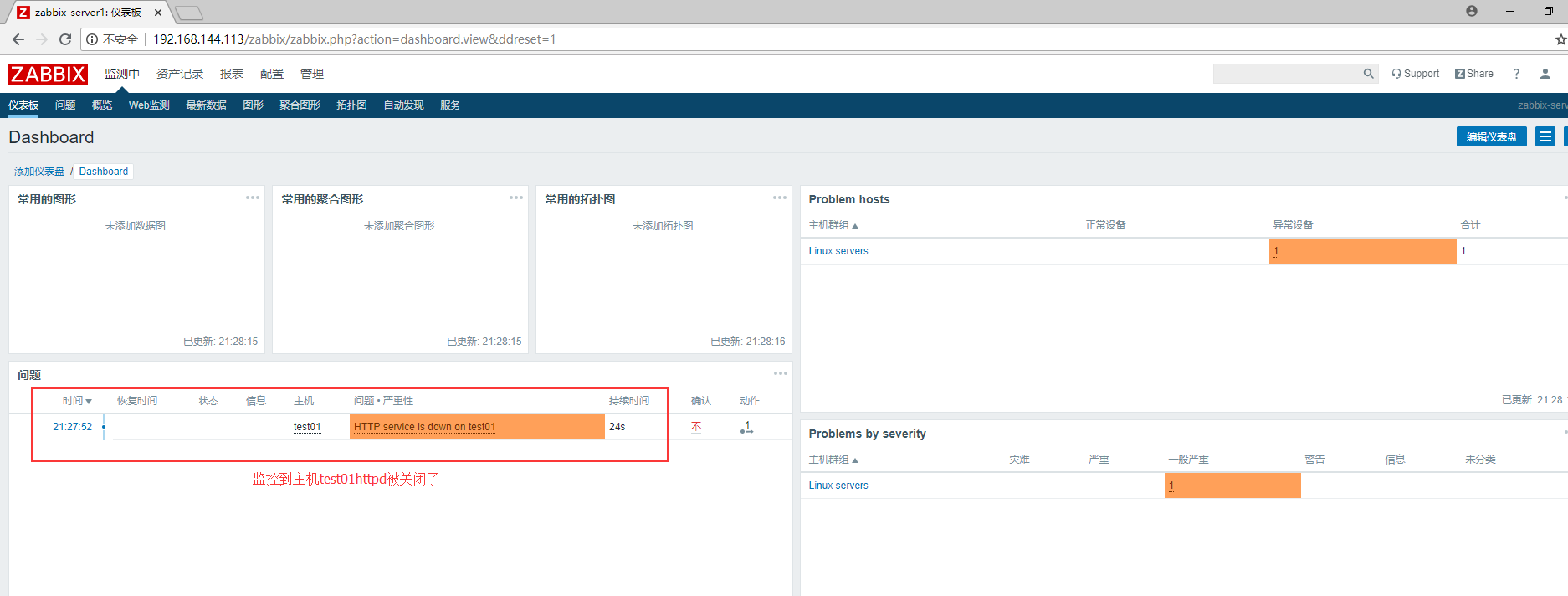
Task: Open the 报表 top menu
Action: (232, 74)
